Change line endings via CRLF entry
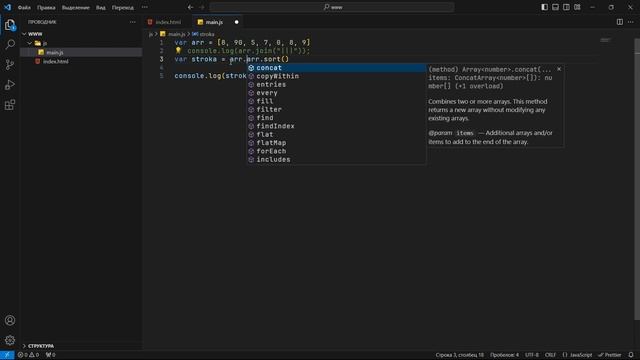Screen dimensions: 640x360 pyautogui.click(x=550, y=355)
